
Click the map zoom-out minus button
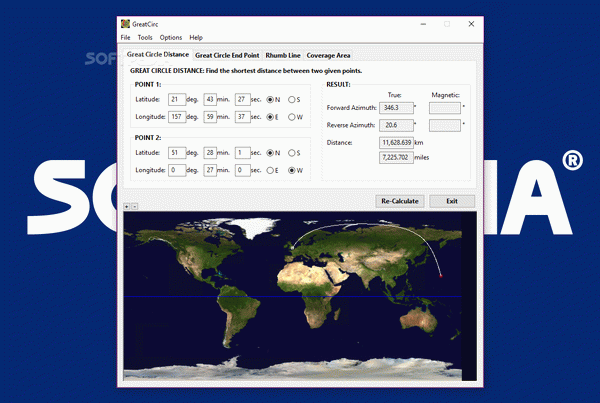tap(135, 206)
